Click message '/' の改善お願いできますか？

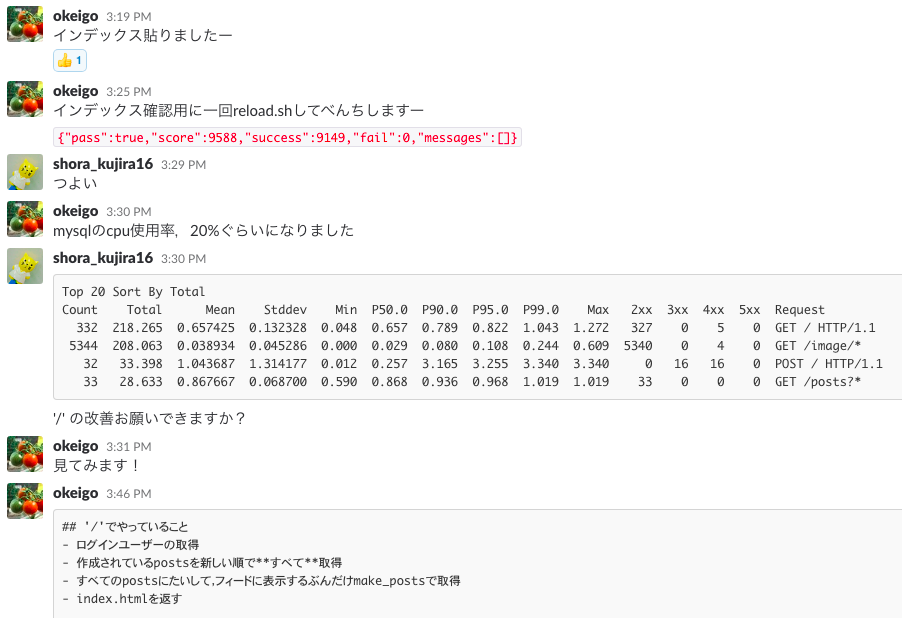coord(150,418)
